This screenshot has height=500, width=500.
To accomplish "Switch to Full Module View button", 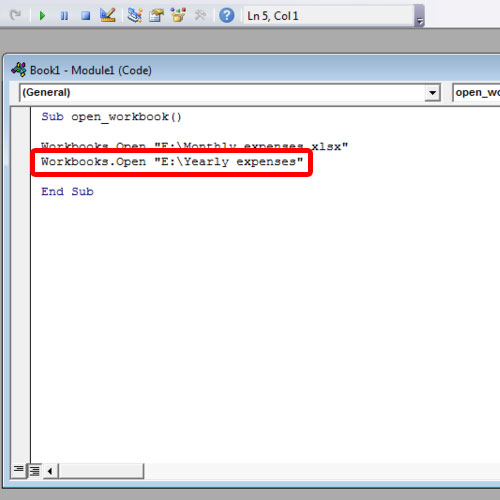I will [x=34, y=470].
